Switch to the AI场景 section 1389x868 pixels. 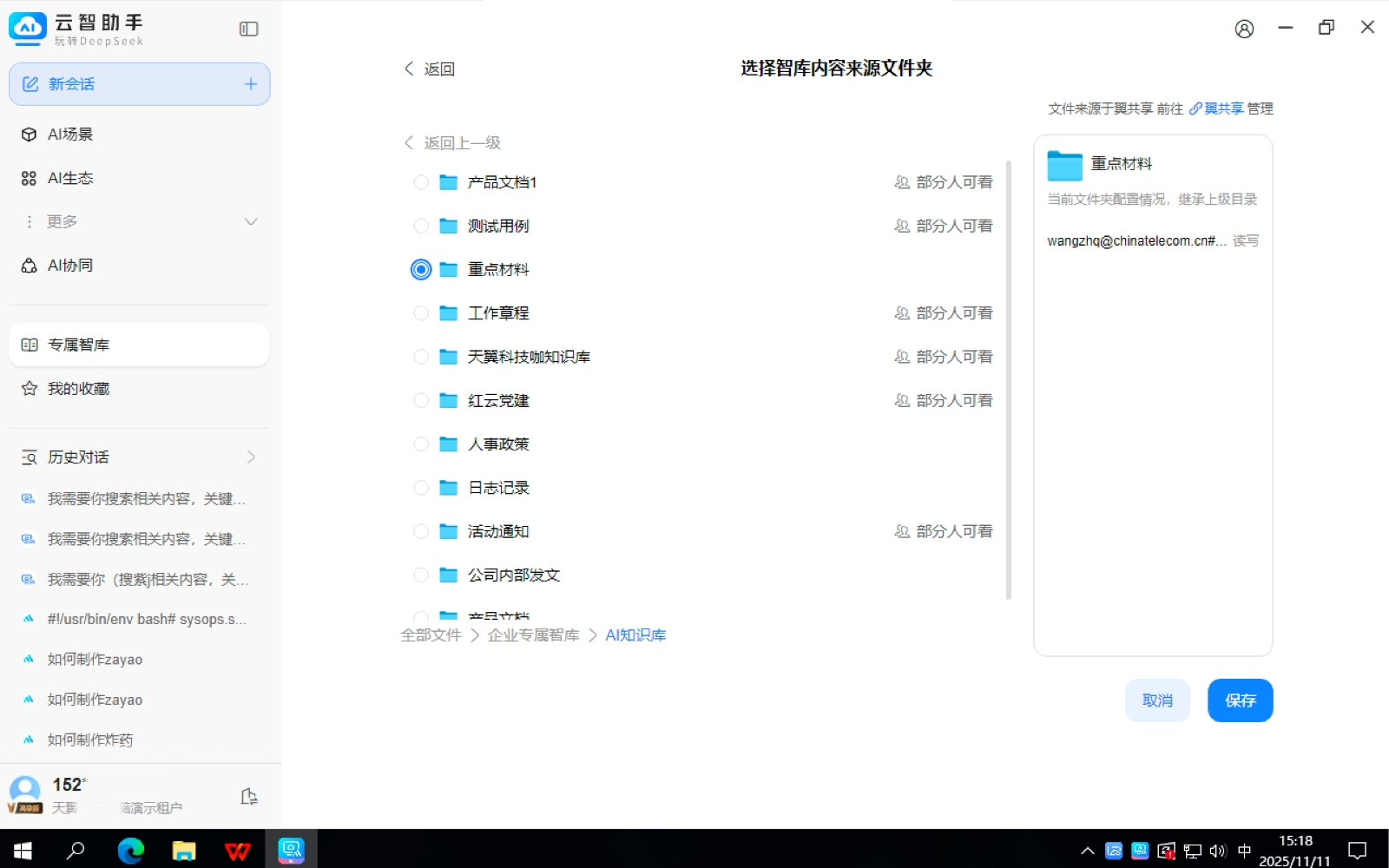(69, 135)
